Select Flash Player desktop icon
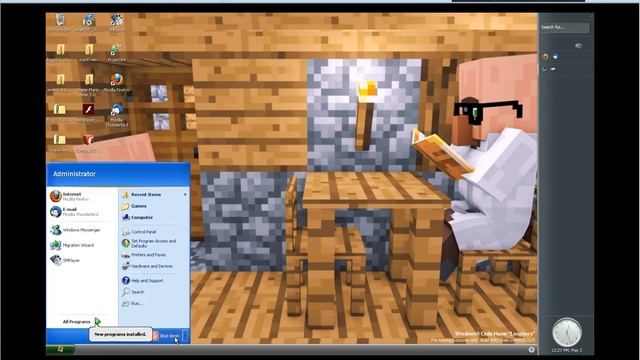640x360 pixels. (88, 113)
